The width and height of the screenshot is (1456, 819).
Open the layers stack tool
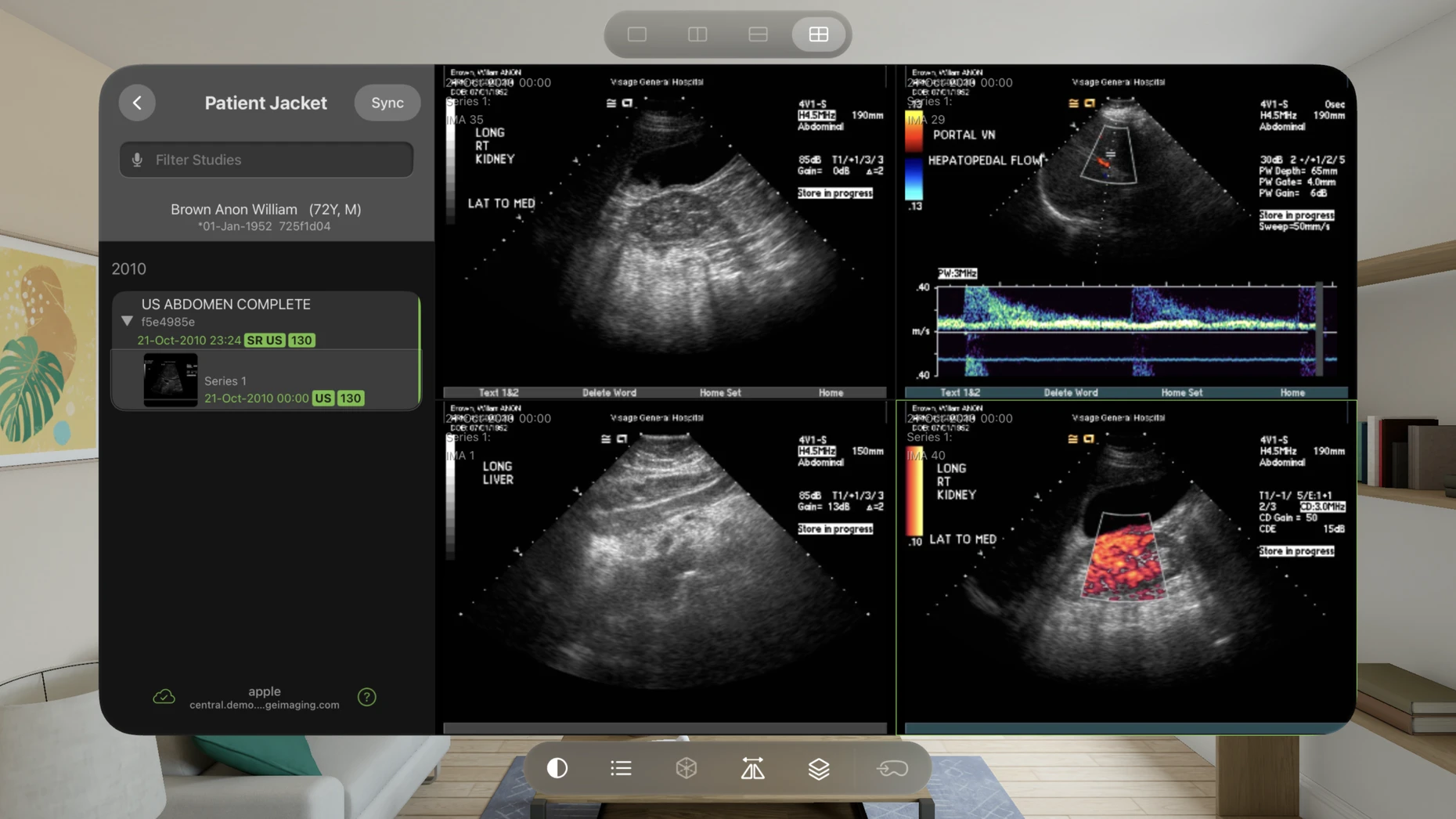coord(819,768)
